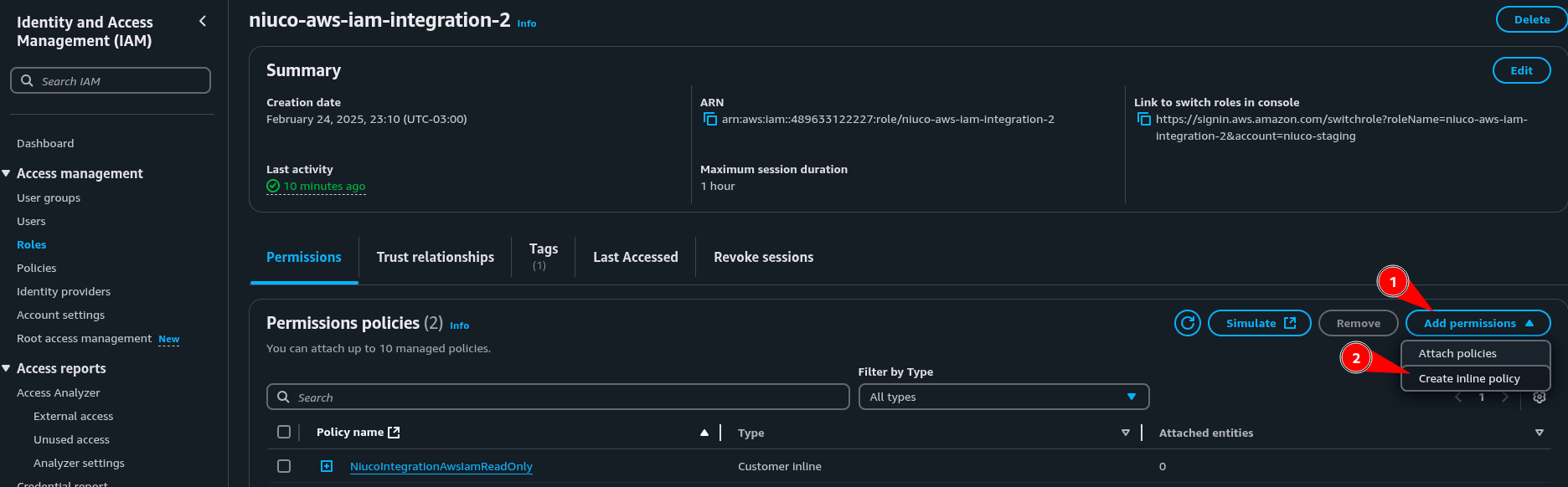Screen dimensions: 1568x487
Task: Choose Create inline policy from the menu
Action: [1475, 378]
